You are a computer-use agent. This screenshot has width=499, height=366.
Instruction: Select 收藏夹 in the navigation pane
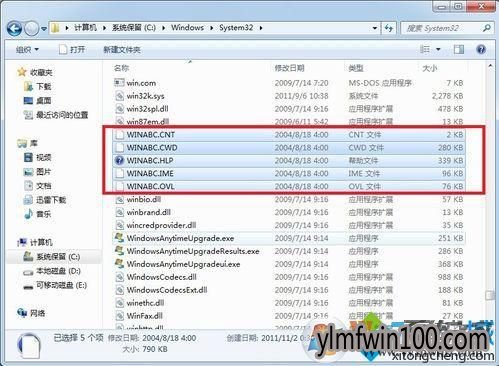41,72
